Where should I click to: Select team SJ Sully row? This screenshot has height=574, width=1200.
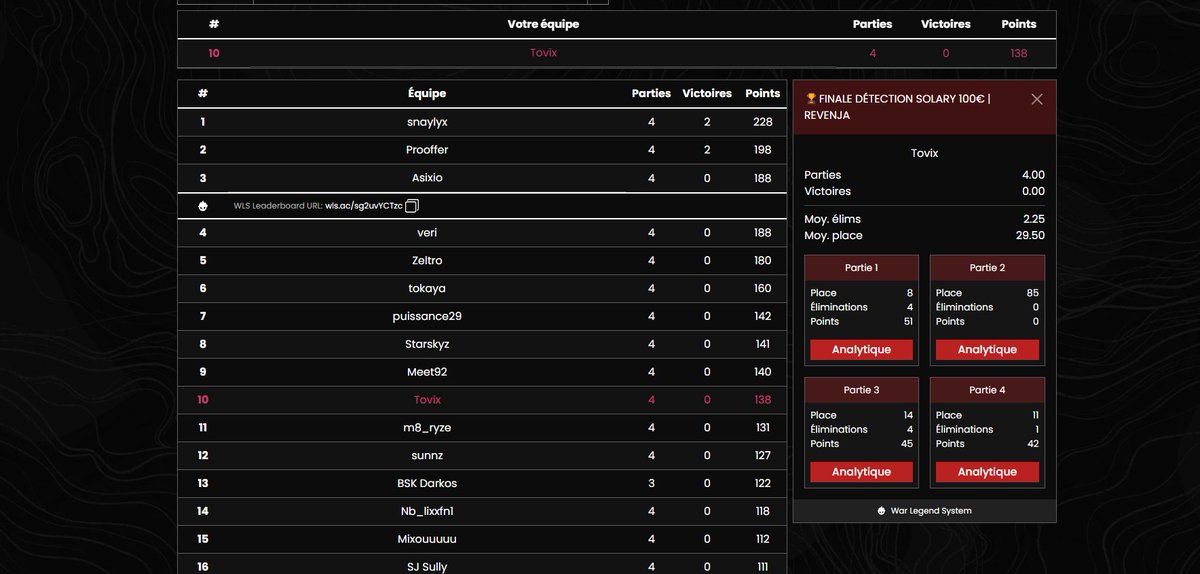pos(482,566)
